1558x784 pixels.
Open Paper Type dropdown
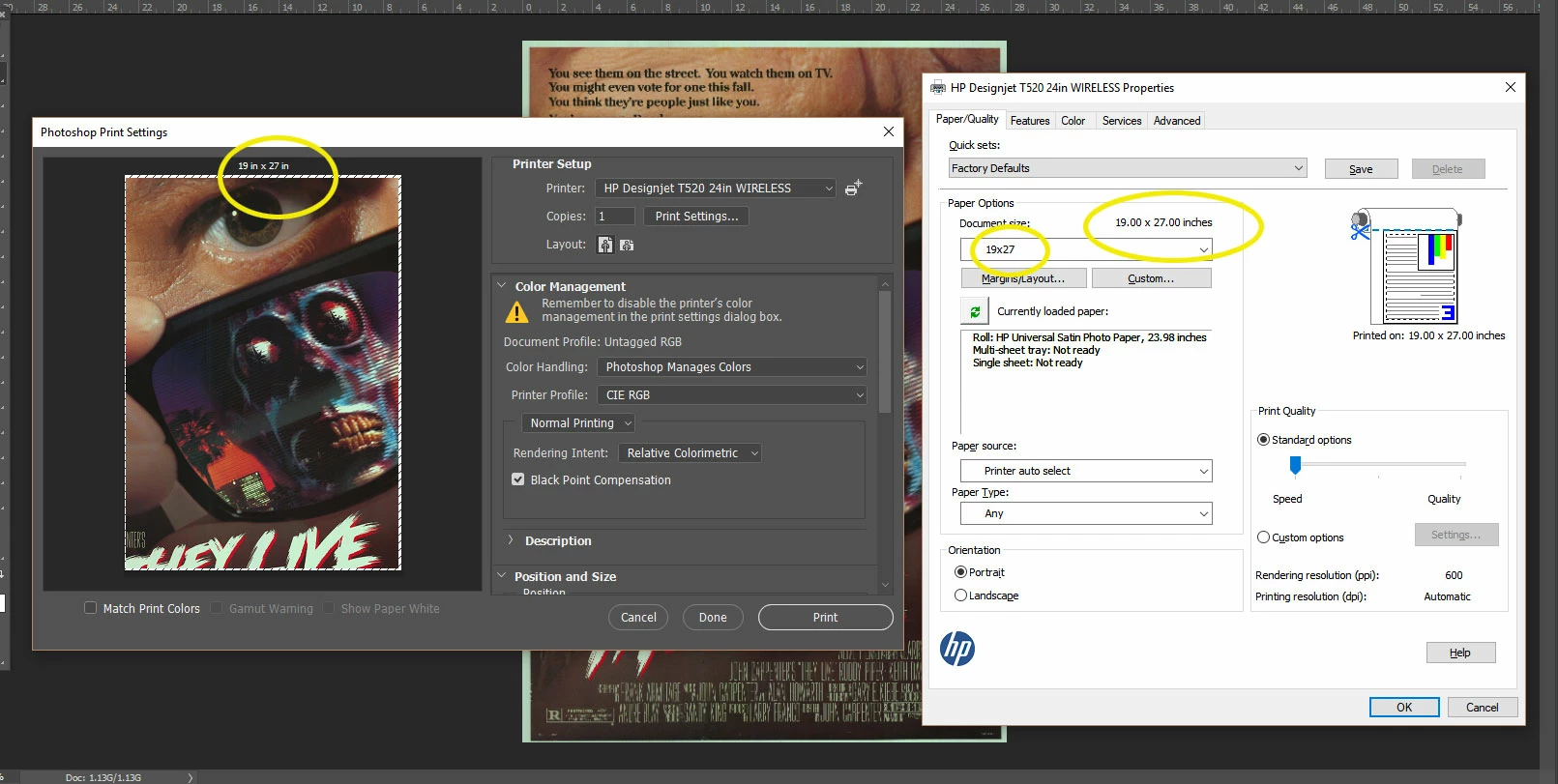click(1086, 513)
